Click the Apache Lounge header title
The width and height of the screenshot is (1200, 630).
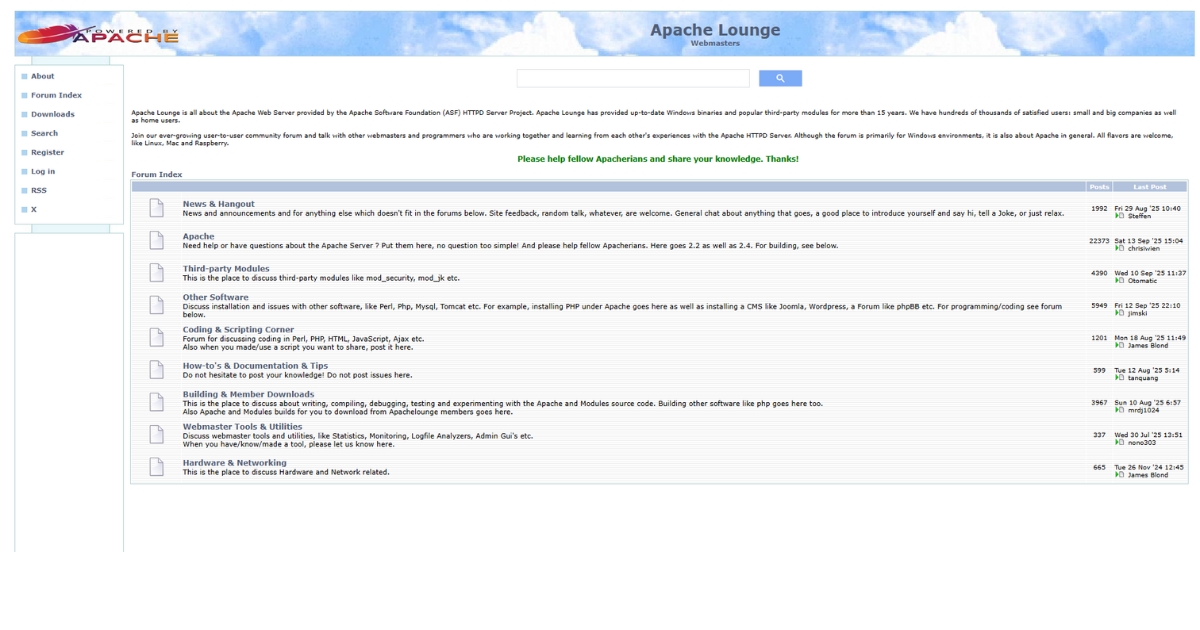[714, 30]
